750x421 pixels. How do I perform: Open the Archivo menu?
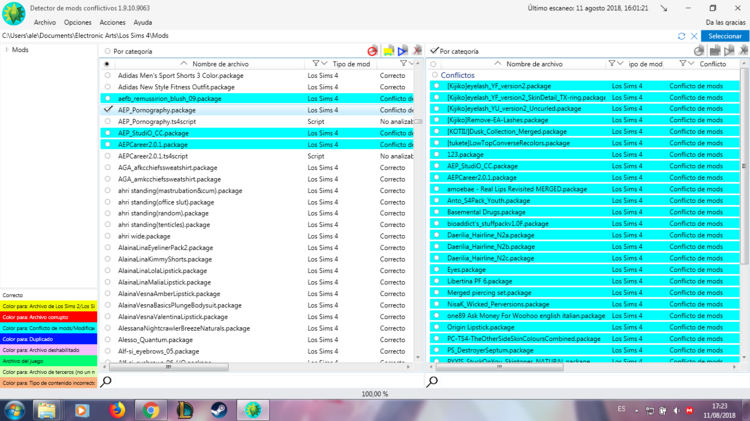[44, 22]
